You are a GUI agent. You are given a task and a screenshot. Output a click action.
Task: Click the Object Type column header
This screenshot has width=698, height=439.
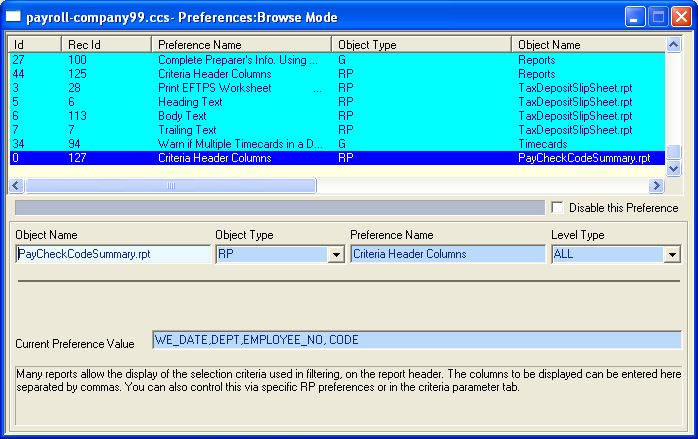(421, 45)
